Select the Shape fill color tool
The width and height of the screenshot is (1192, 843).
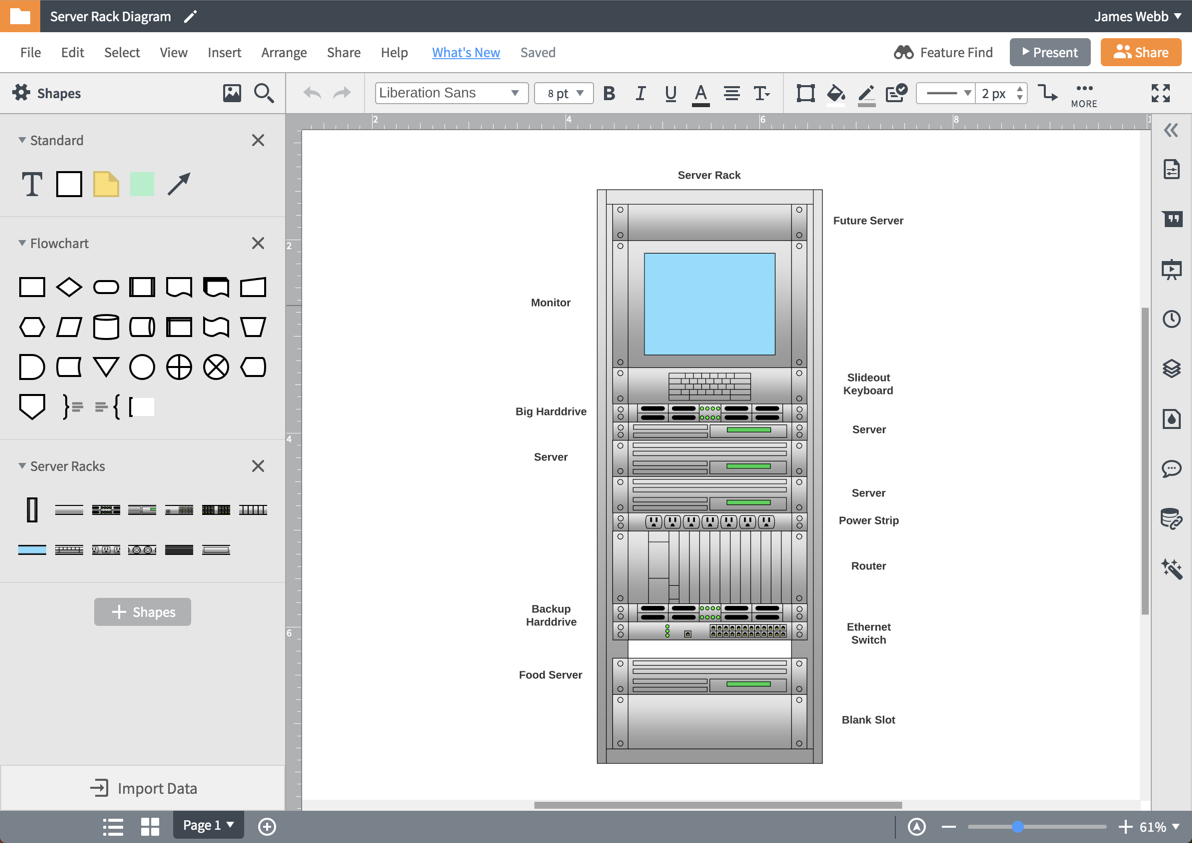point(836,93)
